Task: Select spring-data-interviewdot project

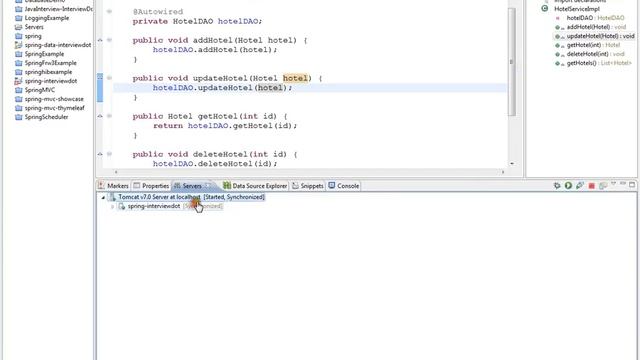Action: 58,45
